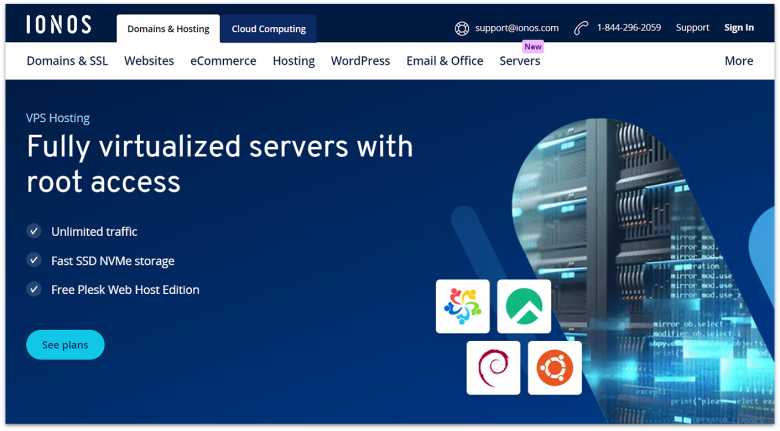Open Email & Office menu

coord(445,61)
